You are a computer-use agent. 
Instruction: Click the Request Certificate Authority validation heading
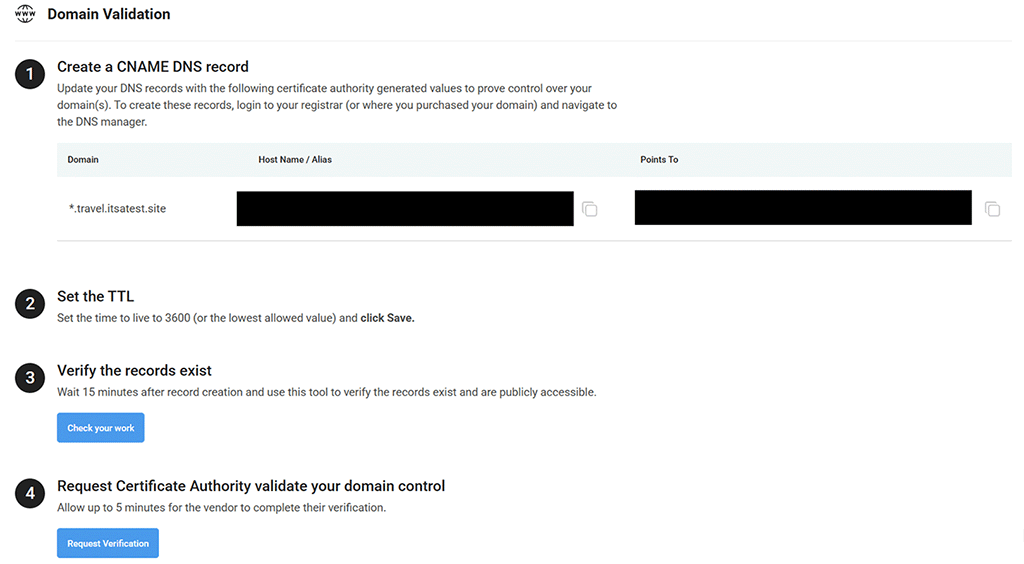[x=251, y=486]
